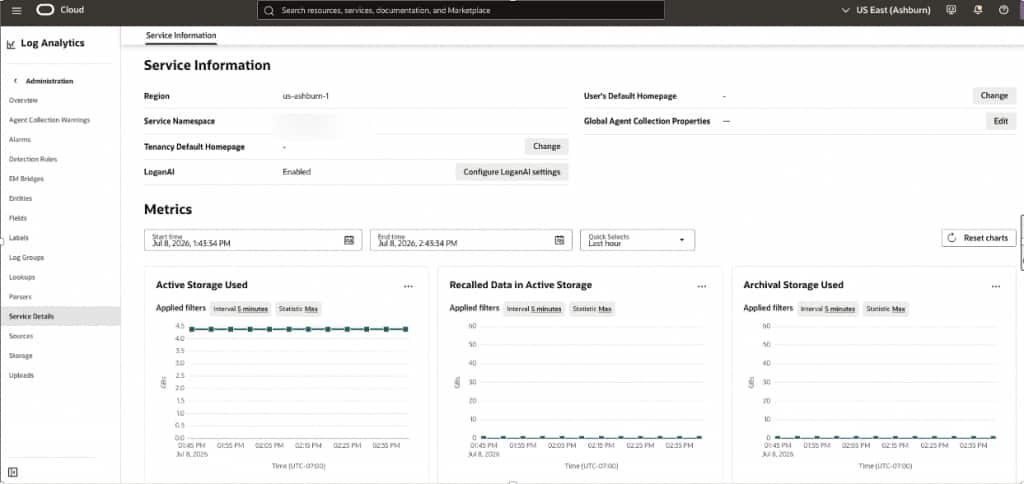Open Active Storage Used chart options menu
The height and width of the screenshot is (484, 1024).
click(408, 286)
